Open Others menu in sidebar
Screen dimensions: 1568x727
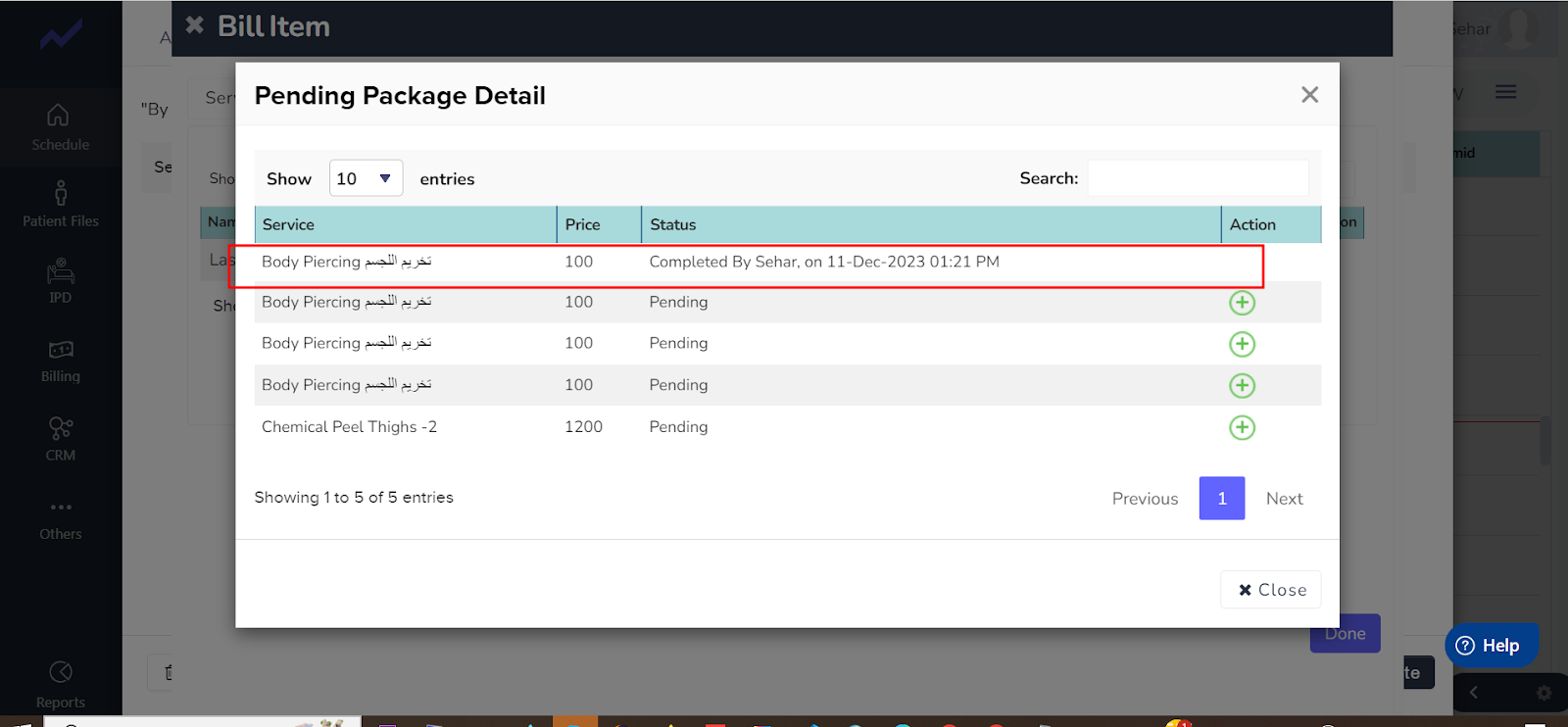60,519
